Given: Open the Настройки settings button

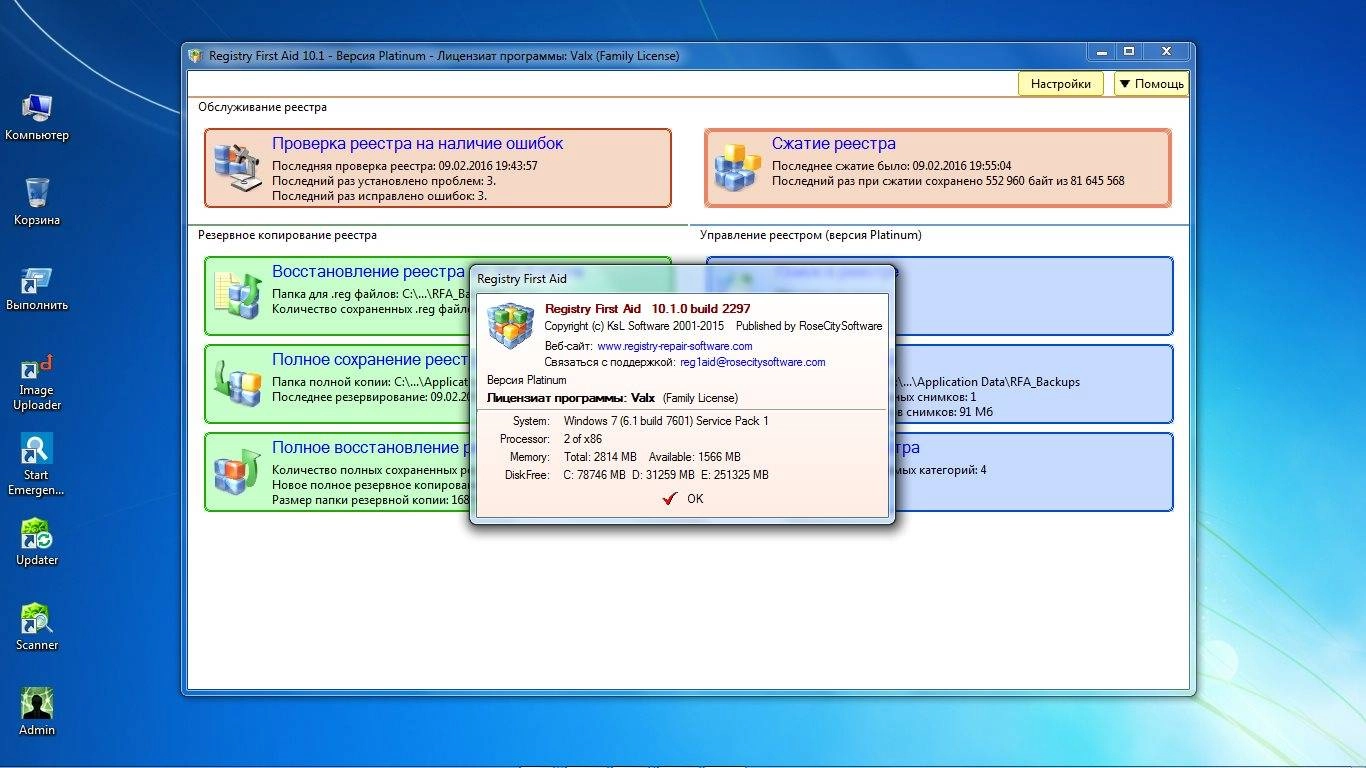Looking at the screenshot, I should click(x=1061, y=84).
